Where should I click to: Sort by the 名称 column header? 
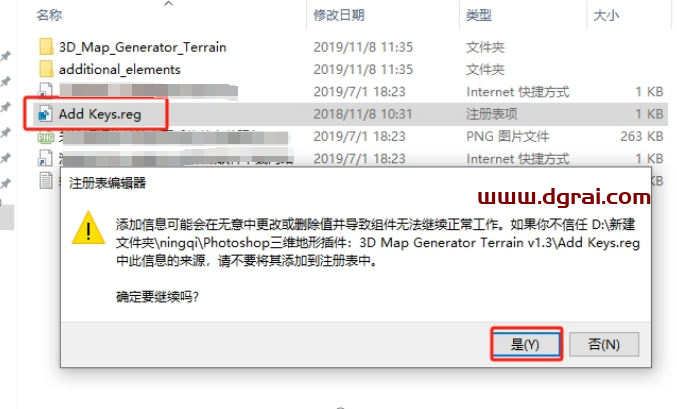(49, 15)
